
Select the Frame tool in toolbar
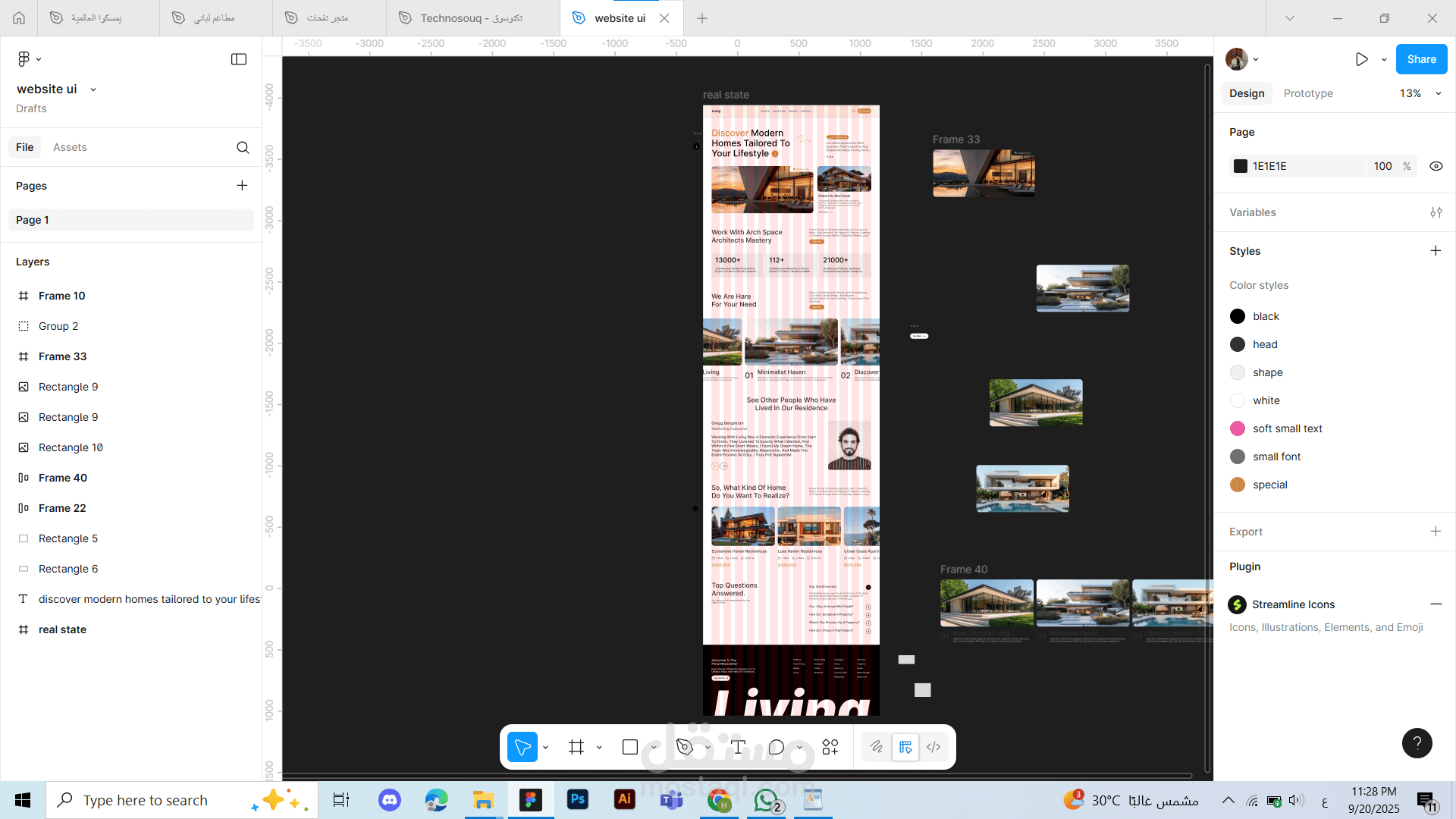pos(576,748)
